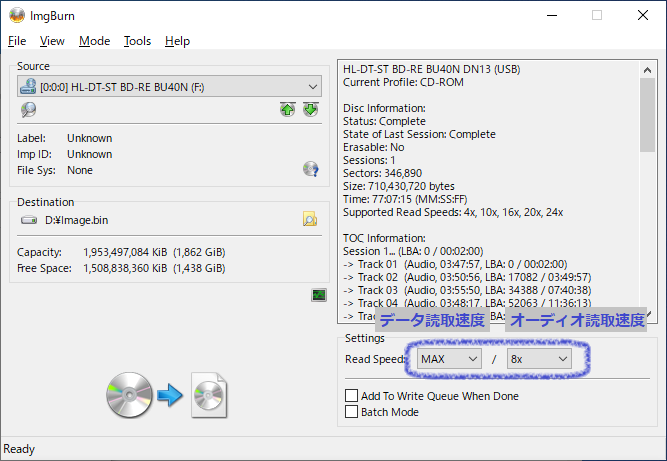Click the Track 01 audio entry line
This screenshot has width=667, height=461.
pyautogui.click(x=455, y=264)
